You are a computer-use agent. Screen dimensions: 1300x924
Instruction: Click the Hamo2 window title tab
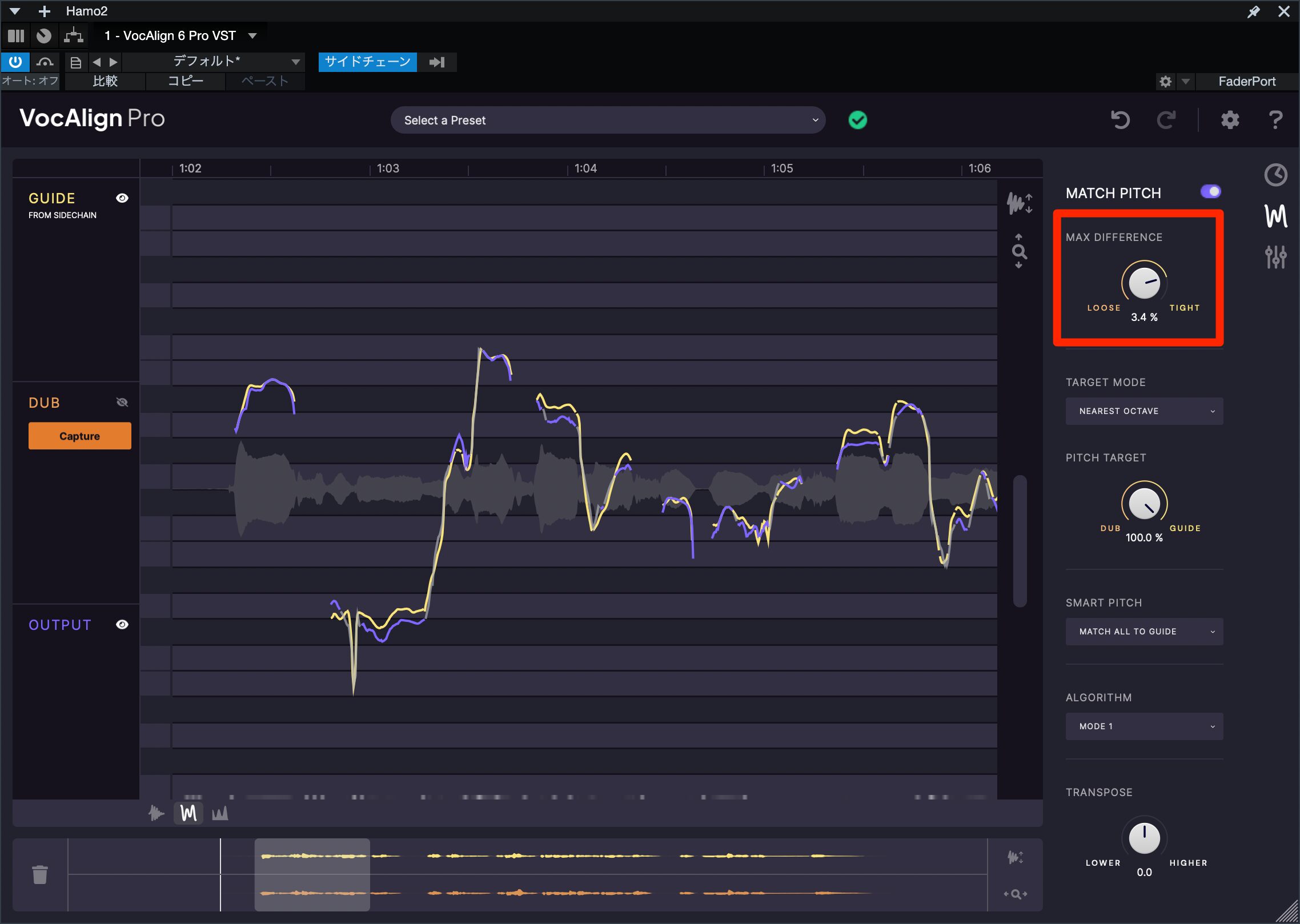[x=86, y=11]
